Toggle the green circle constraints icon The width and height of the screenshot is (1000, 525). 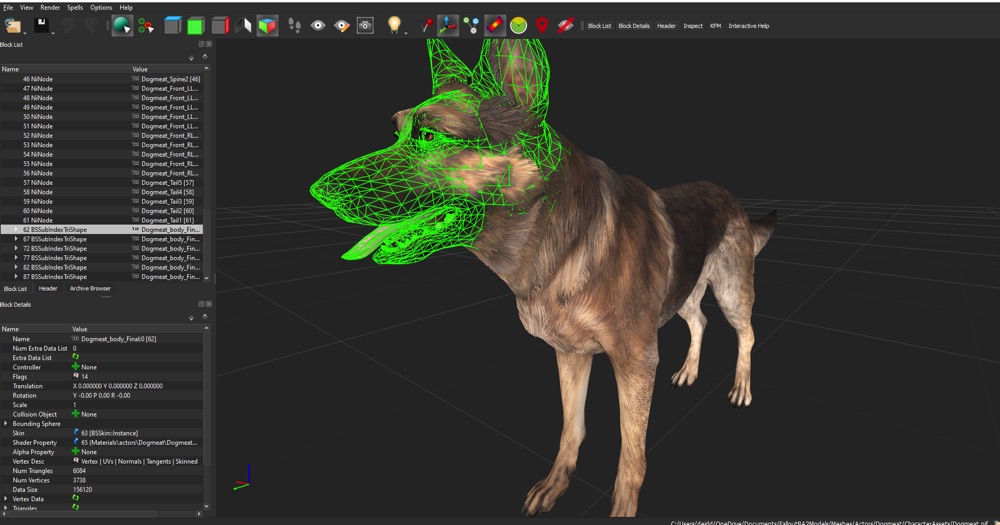tap(518, 26)
